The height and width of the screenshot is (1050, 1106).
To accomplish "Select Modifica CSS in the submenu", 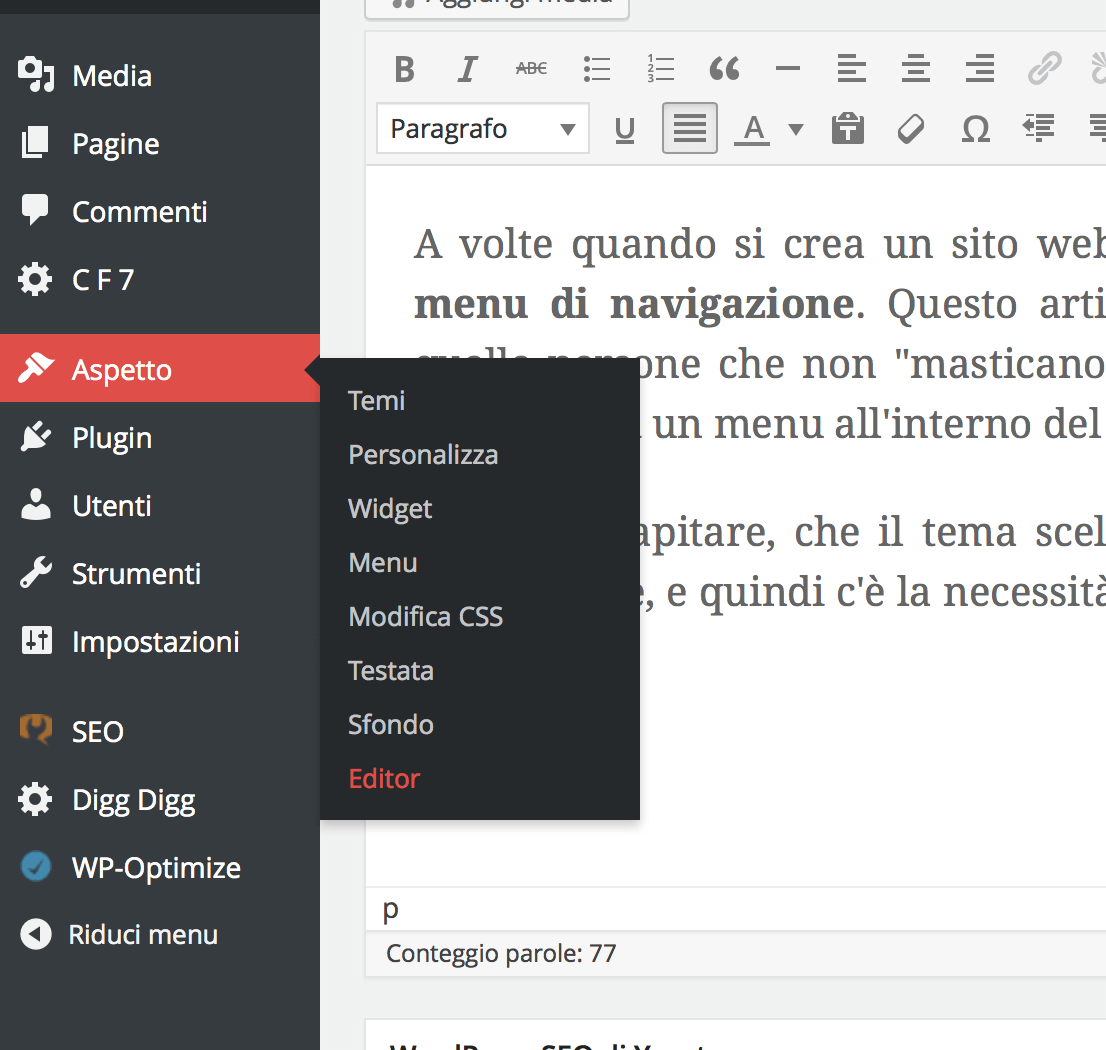I will coord(425,617).
